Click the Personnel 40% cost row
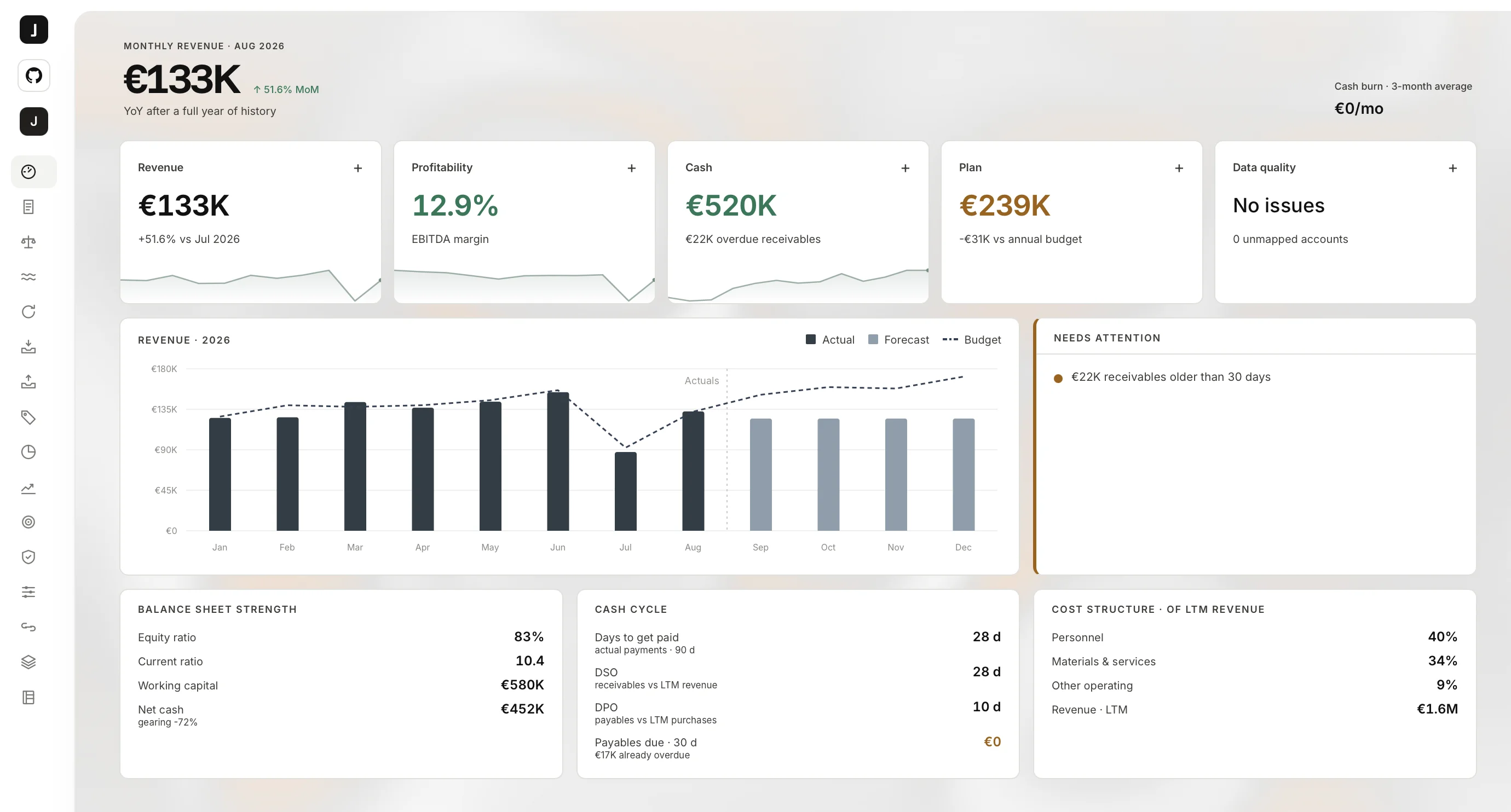Image resolution: width=1511 pixels, height=812 pixels. [1255, 637]
